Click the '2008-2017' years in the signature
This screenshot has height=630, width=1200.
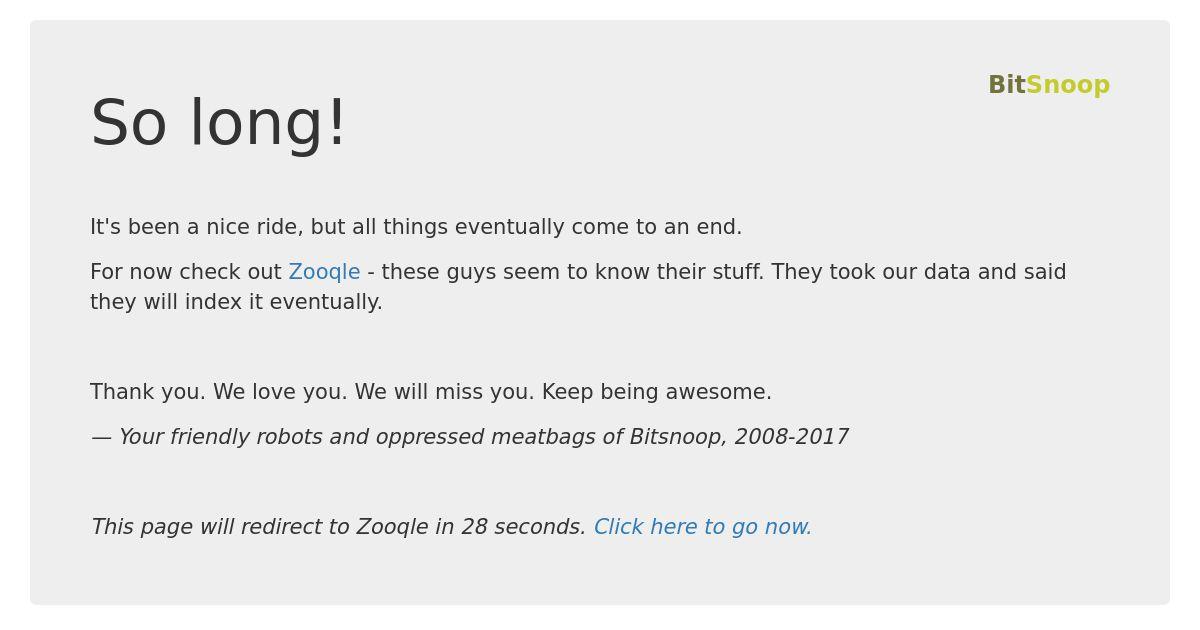792,437
